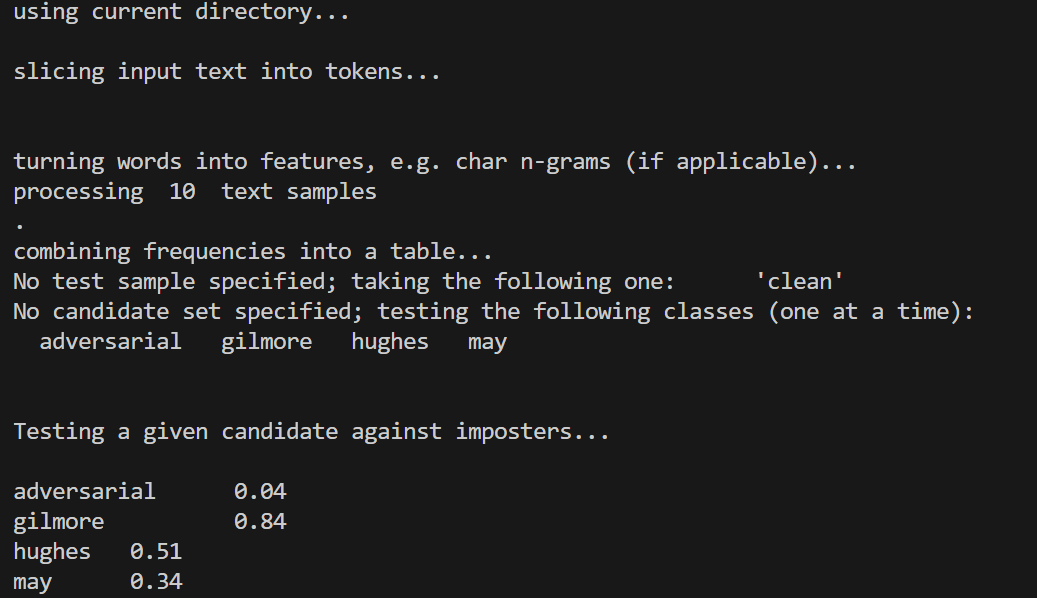Click 'gilmore' in the candidate classes list
The height and width of the screenshot is (598, 1037).
point(266,342)
